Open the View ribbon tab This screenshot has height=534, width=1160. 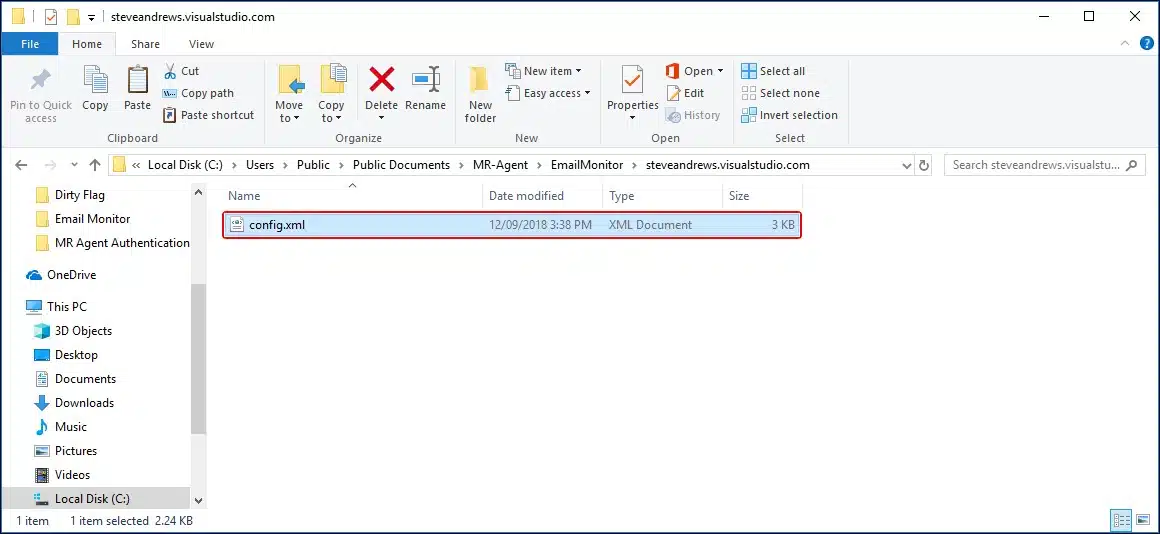(201, 44)
